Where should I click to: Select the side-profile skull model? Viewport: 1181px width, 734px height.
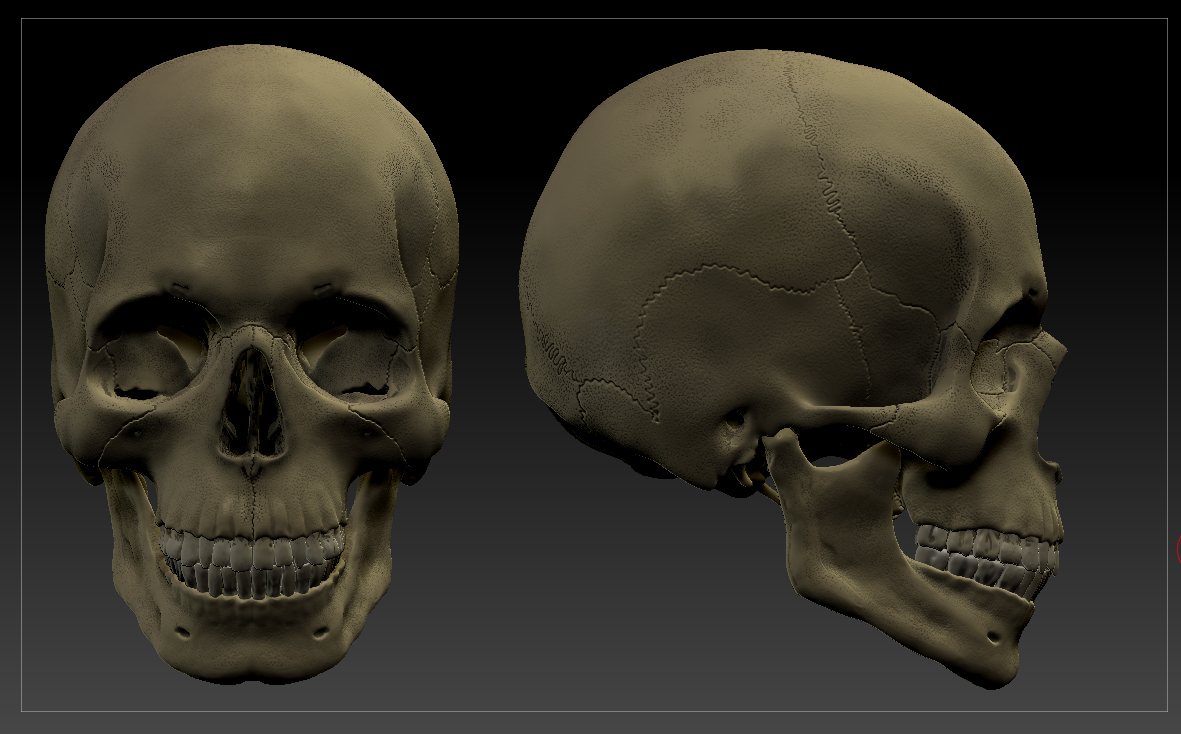tap(793, 368)
